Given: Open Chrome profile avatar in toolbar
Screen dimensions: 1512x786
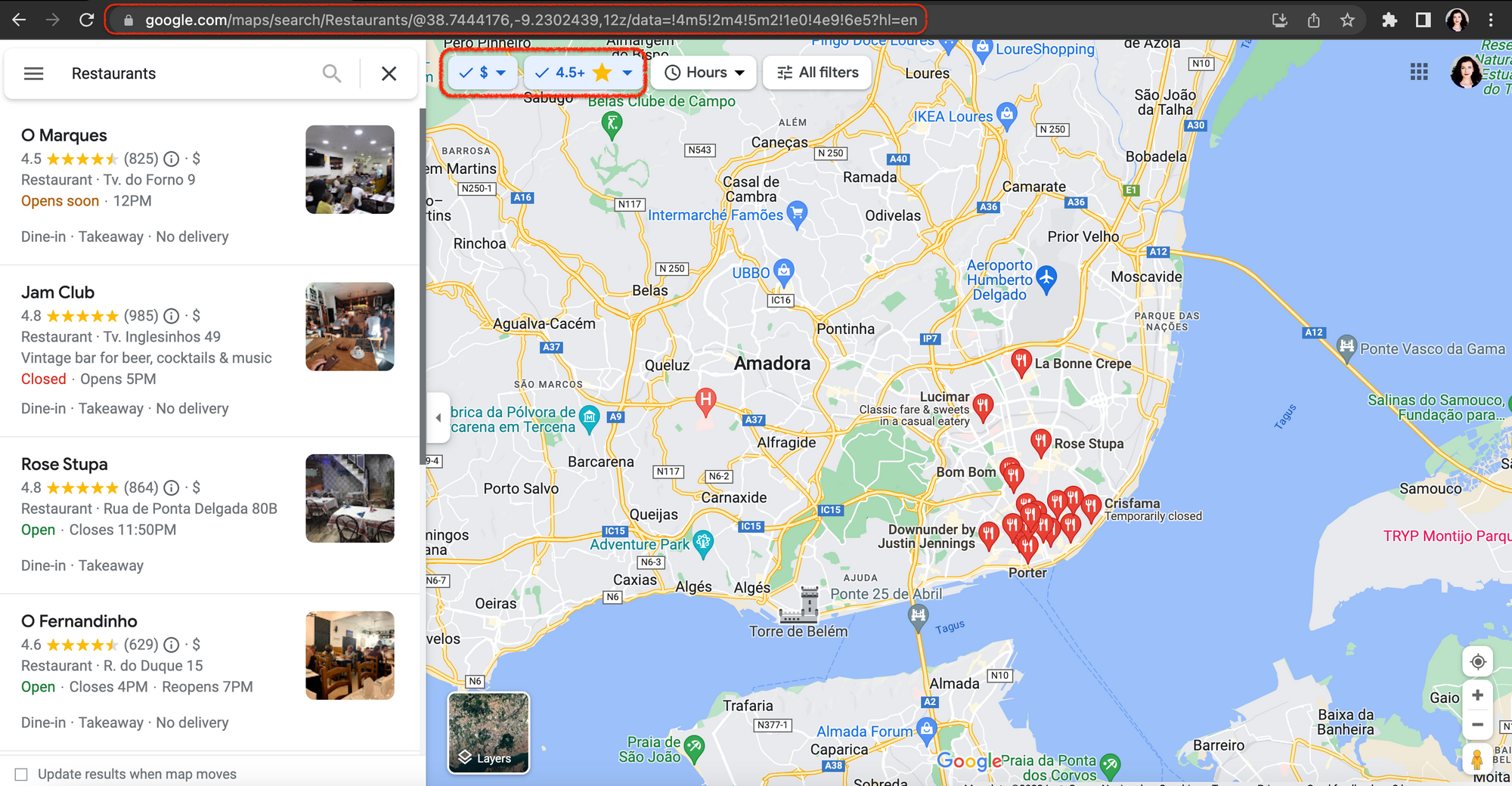Looking at the screenshot, I should coord(1457,20).
